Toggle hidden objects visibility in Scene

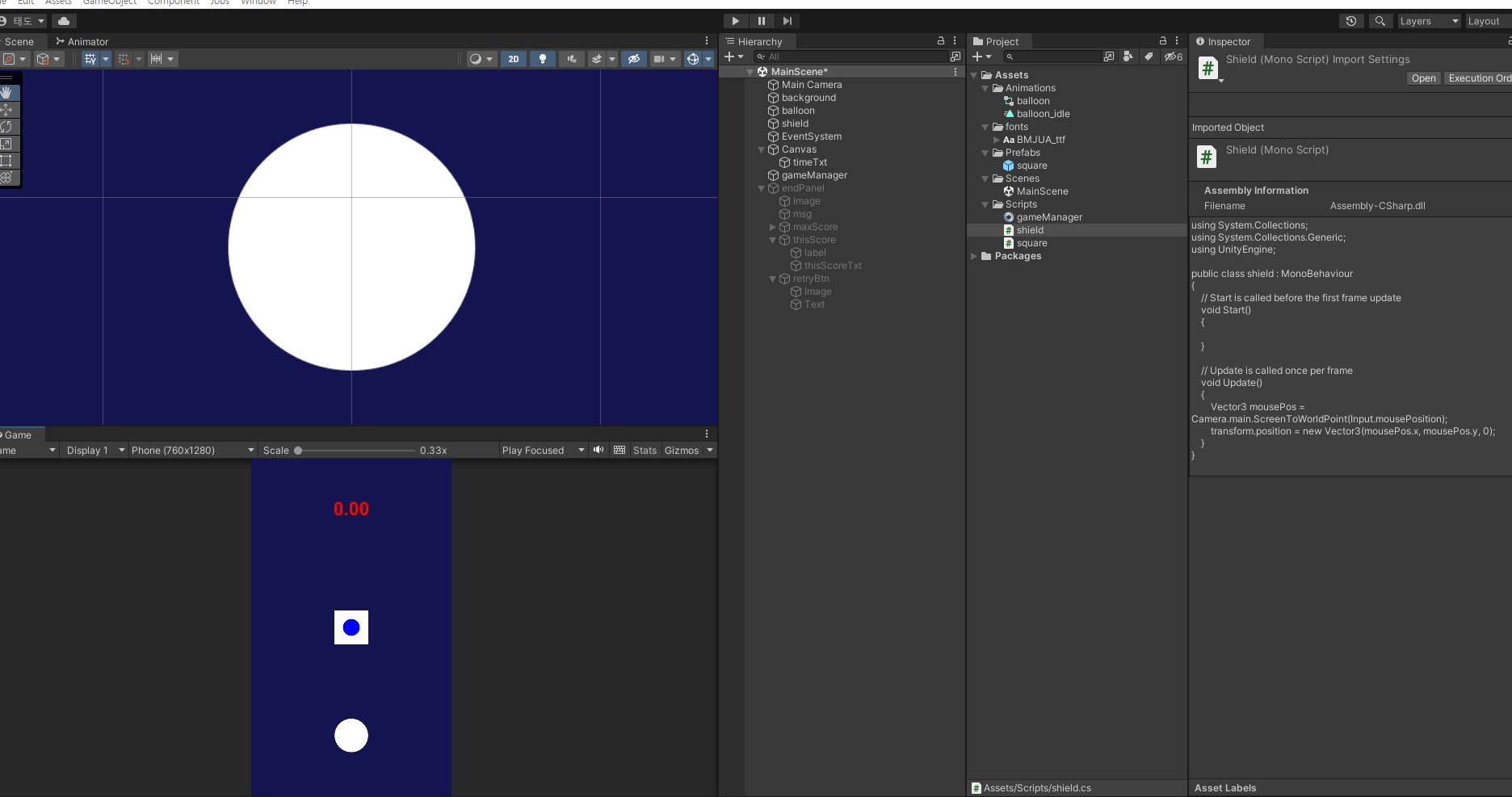pyautogui.click(x=634, y=59)
